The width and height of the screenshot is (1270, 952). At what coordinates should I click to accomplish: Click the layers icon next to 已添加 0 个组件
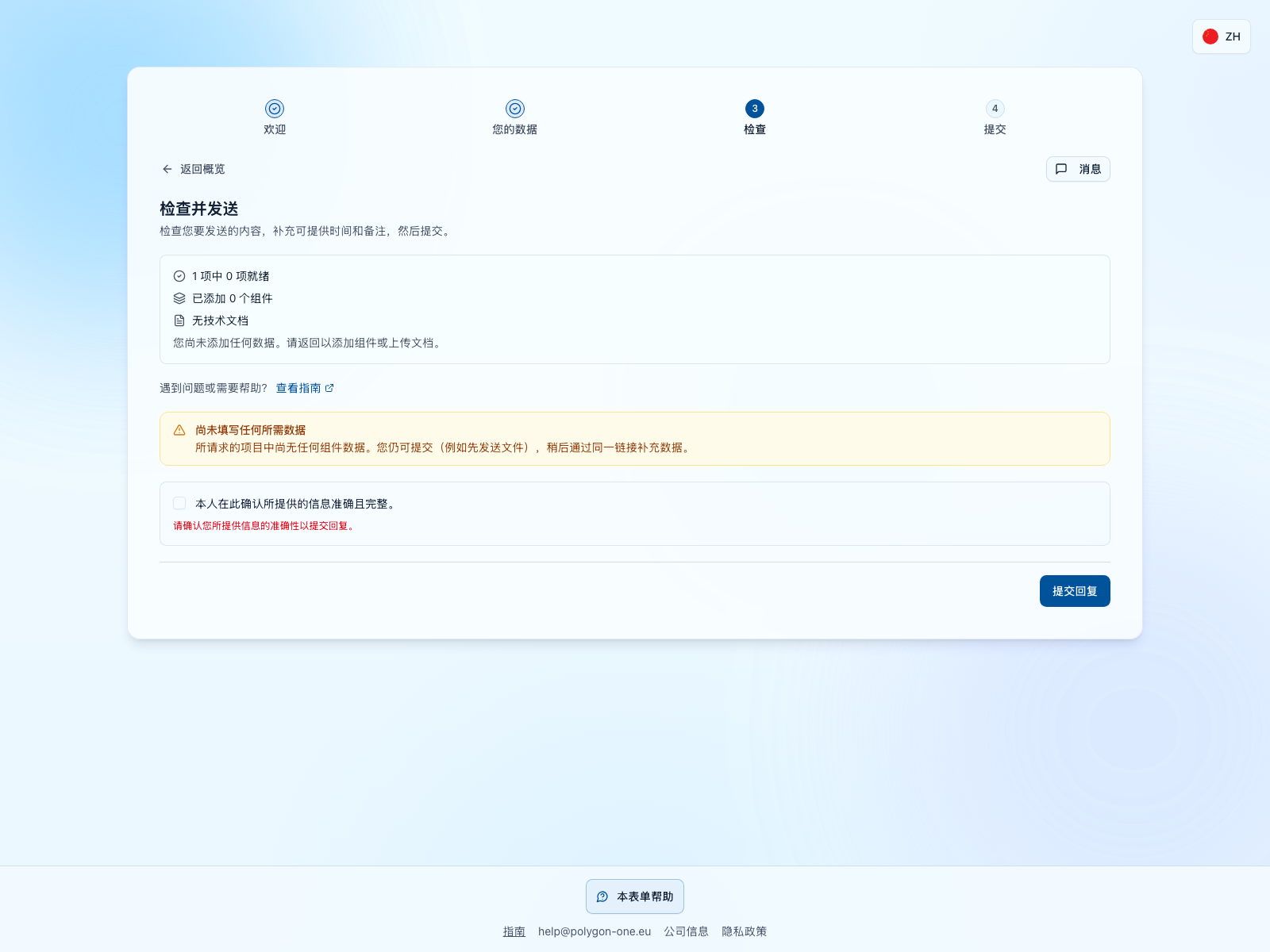tap(179, 298)
